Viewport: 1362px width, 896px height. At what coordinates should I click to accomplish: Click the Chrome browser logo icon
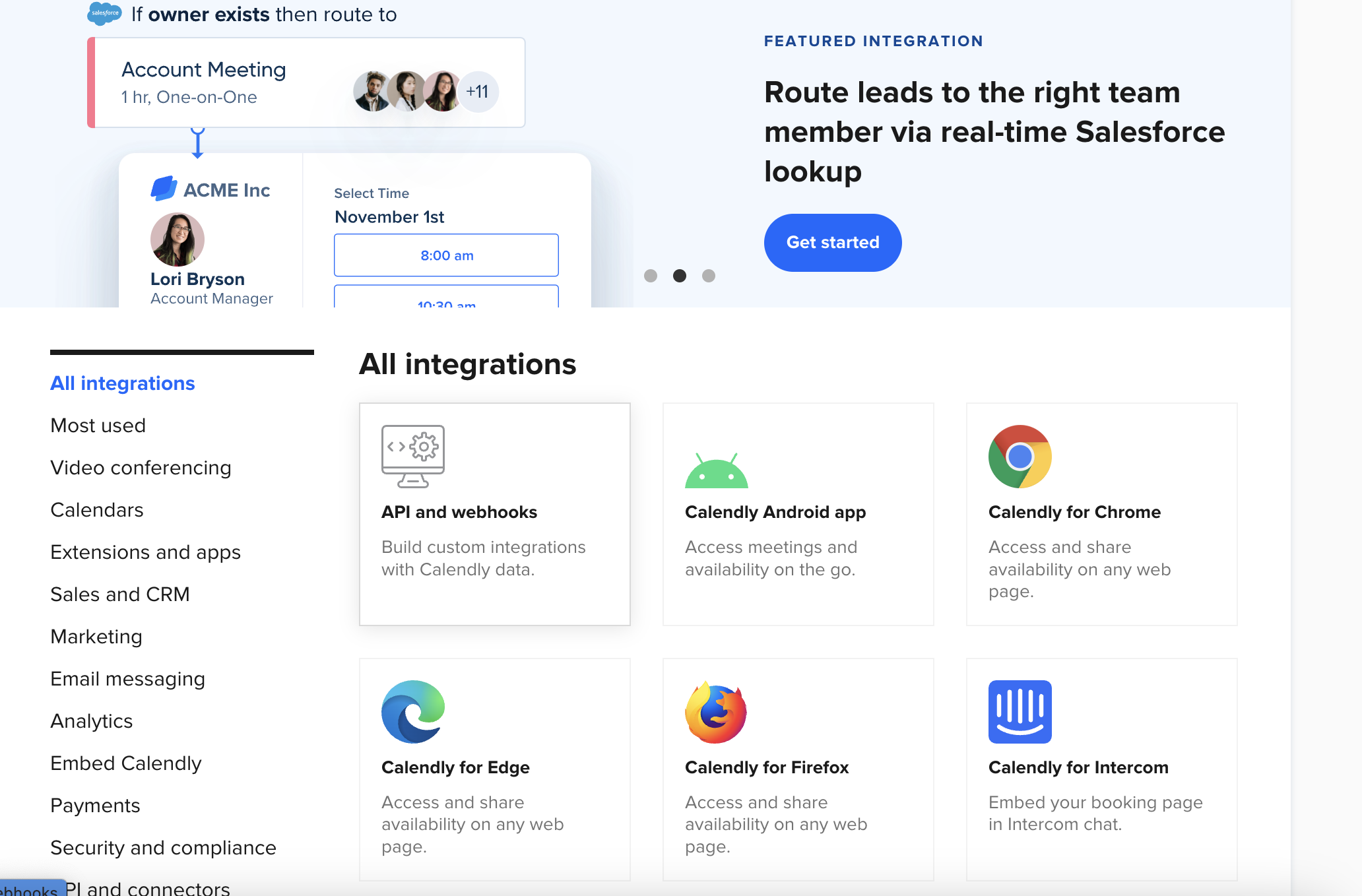click(1020, 456)
